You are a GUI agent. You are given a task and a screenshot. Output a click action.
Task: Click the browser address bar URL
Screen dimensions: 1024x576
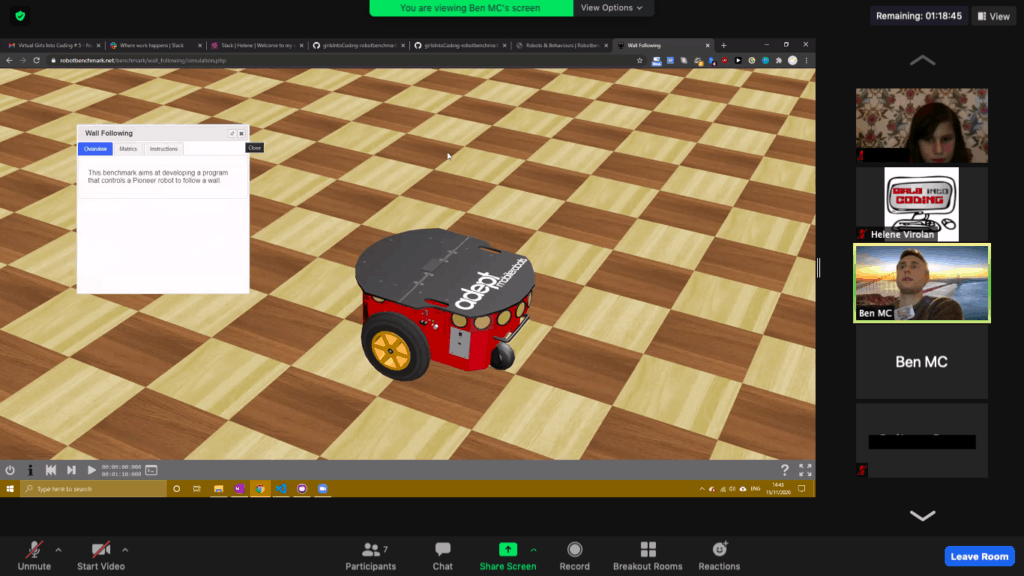coord(143,60)
